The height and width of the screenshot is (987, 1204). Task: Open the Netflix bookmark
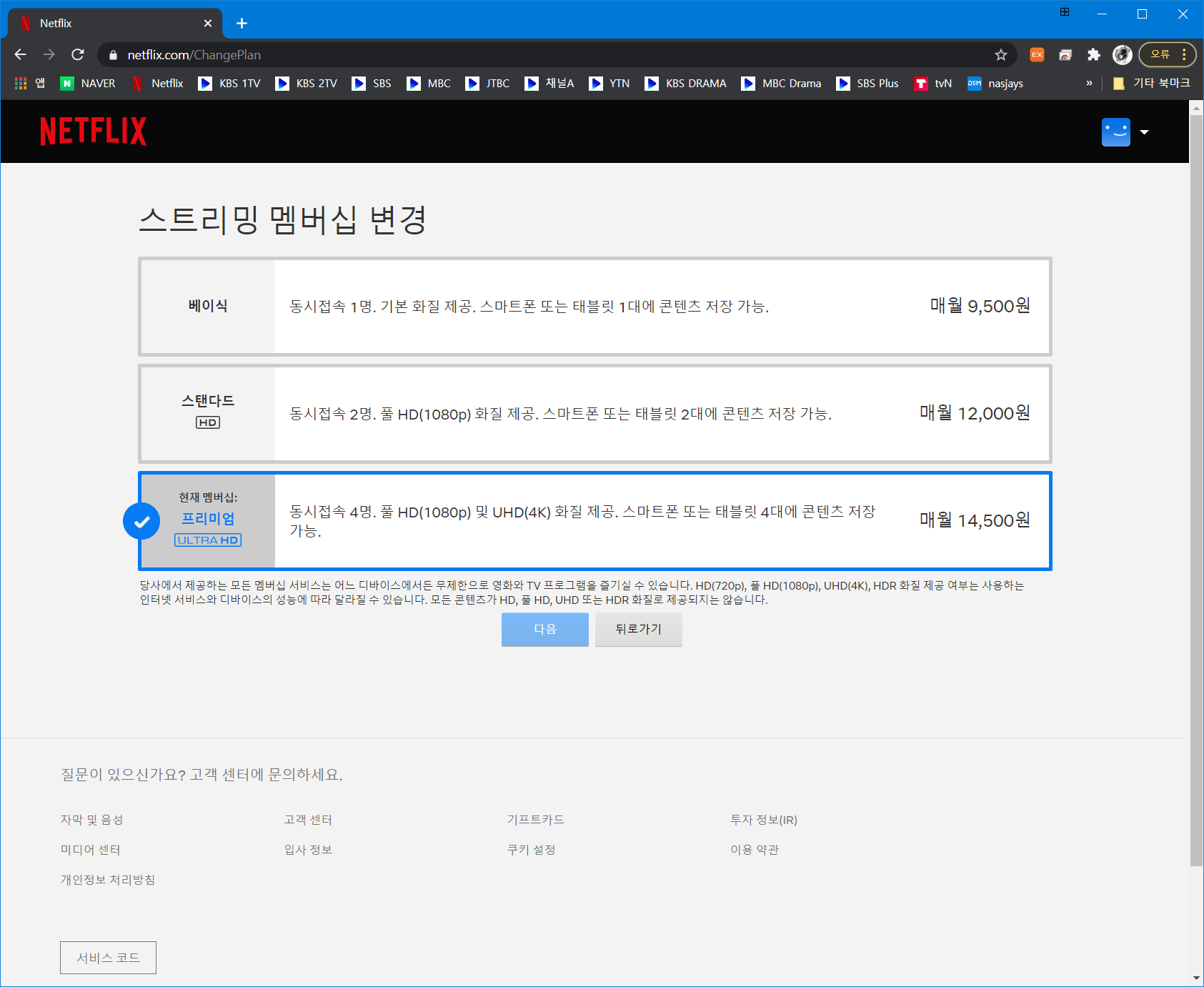[158, 83]
